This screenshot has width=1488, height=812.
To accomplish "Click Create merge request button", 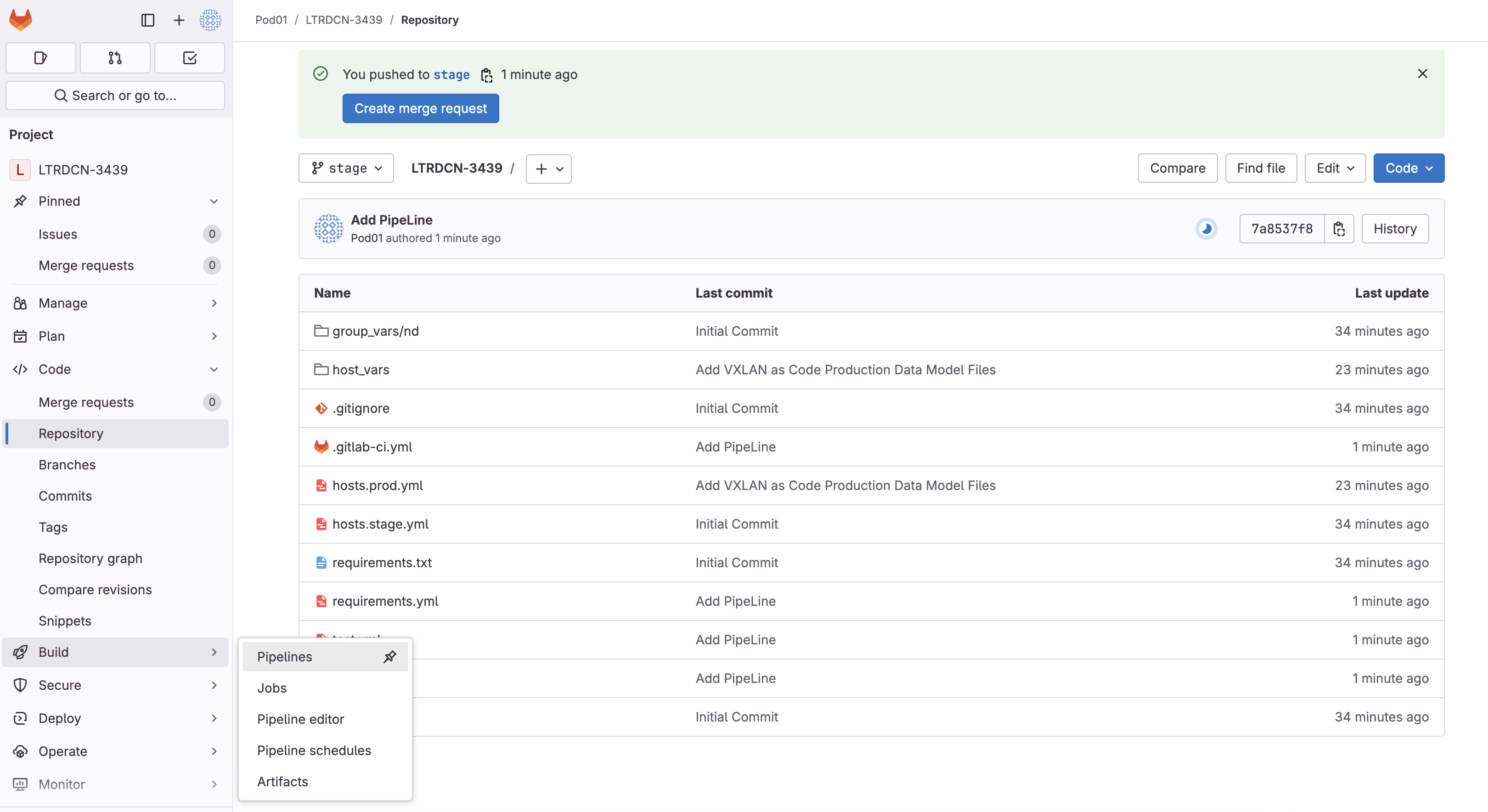I will (x=421, y=108).
